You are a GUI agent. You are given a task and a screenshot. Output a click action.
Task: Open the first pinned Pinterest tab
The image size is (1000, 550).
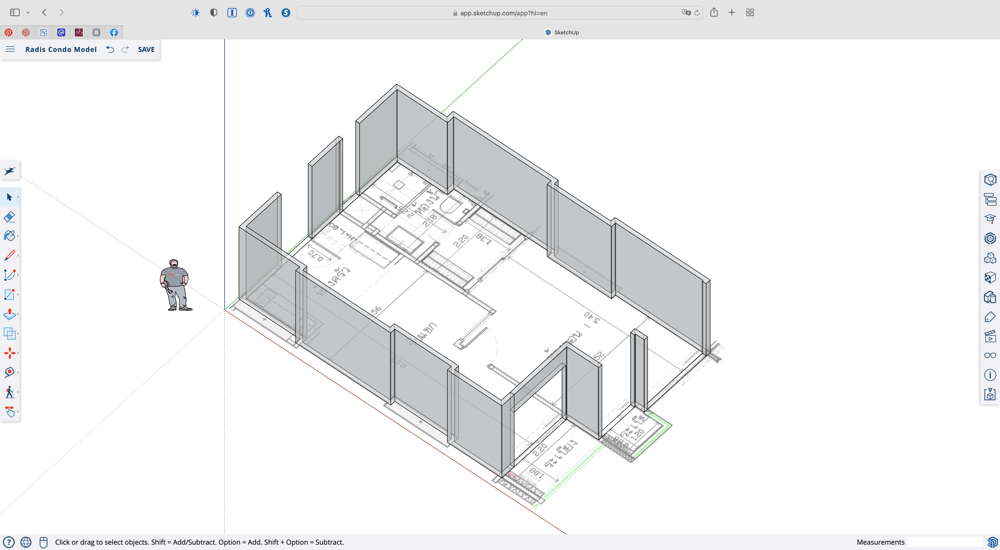click(8, 32)
